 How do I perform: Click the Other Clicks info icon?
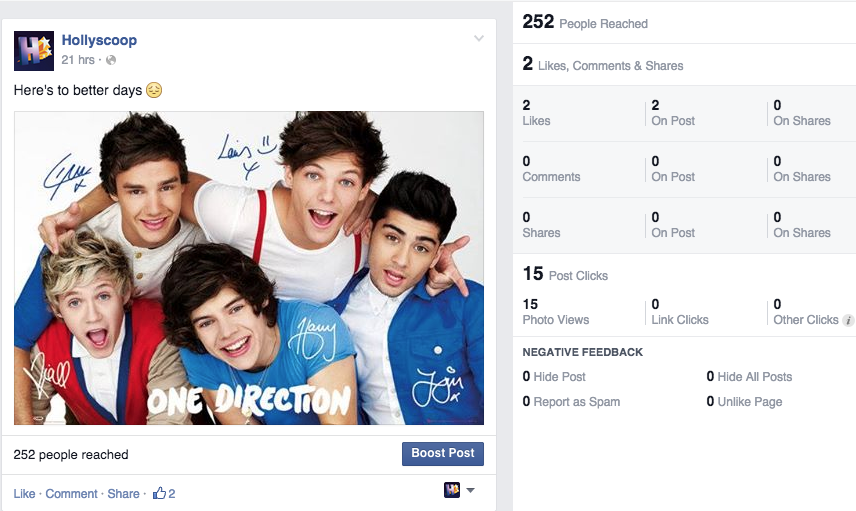point(848,320)
